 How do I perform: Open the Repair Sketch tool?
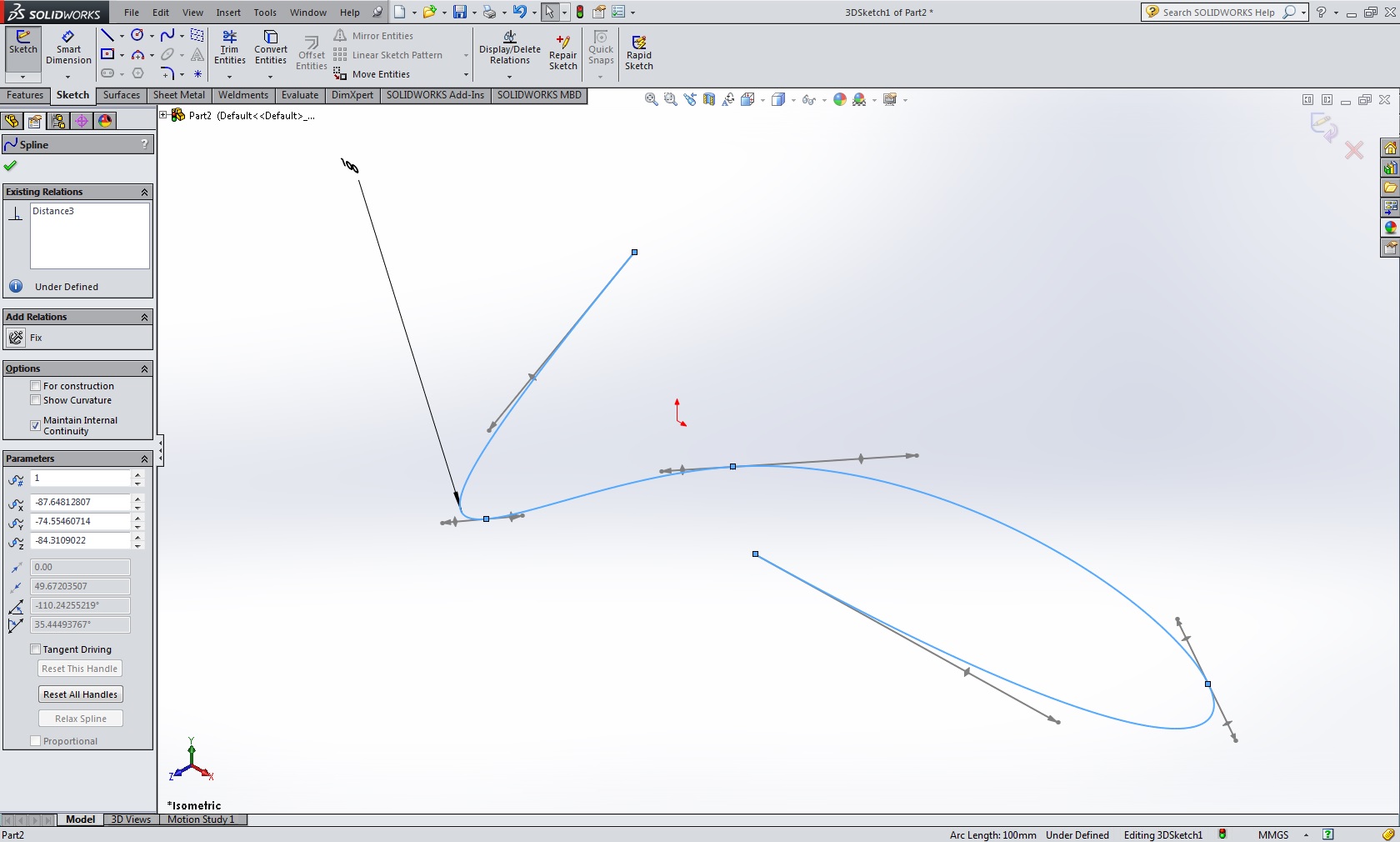tap(562, 52)
